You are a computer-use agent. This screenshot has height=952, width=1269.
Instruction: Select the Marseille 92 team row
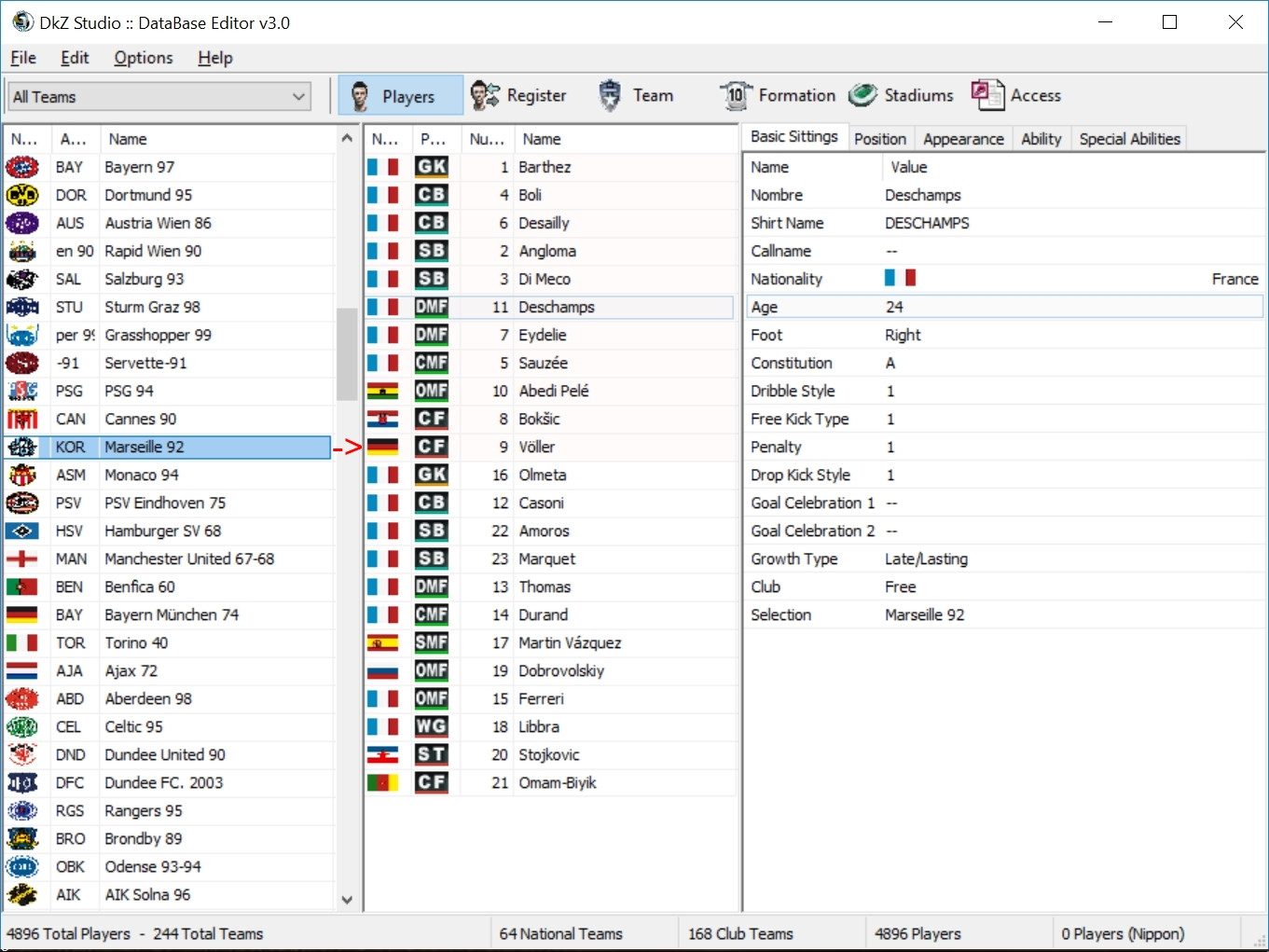[x=168, y=447]
